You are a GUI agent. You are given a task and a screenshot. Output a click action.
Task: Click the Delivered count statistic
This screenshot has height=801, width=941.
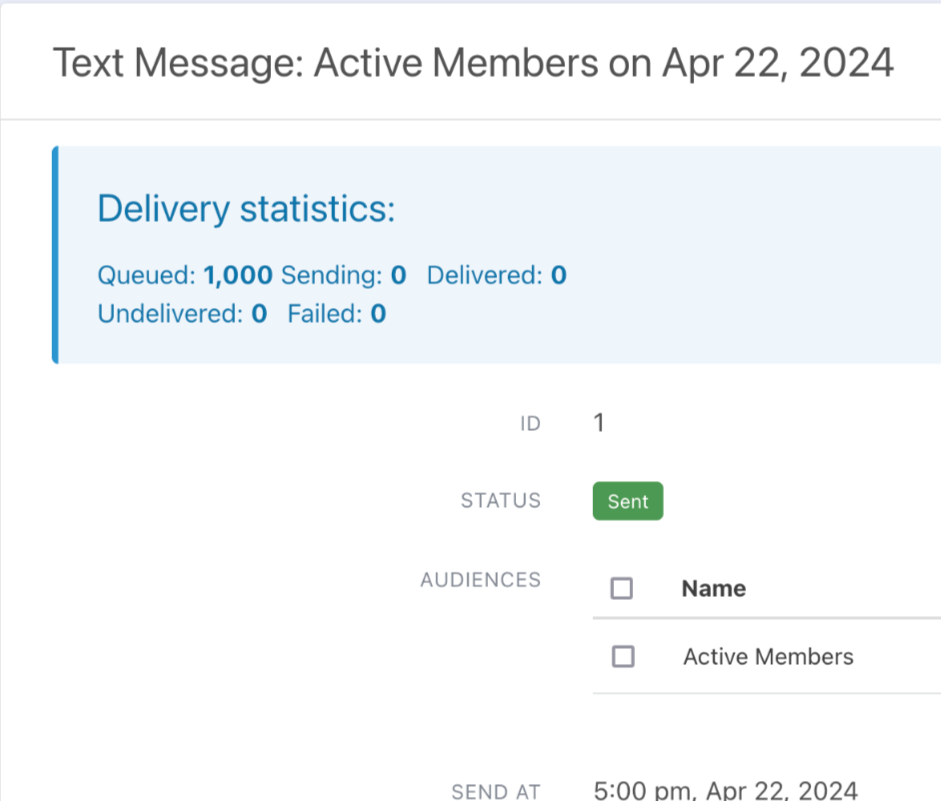pyautogui.click(x=496, y=275)
